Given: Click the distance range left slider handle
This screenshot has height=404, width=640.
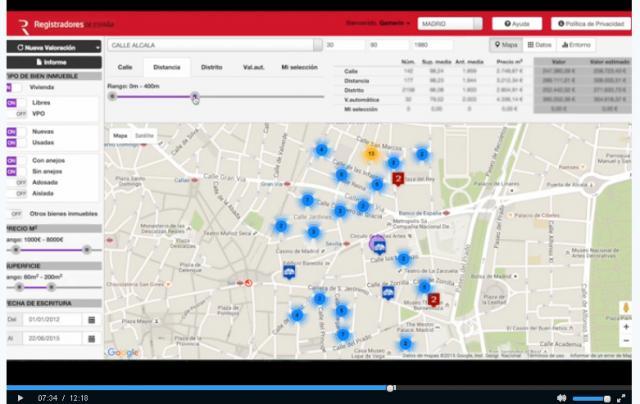Looking at the screenshot, I should point(113,97).
